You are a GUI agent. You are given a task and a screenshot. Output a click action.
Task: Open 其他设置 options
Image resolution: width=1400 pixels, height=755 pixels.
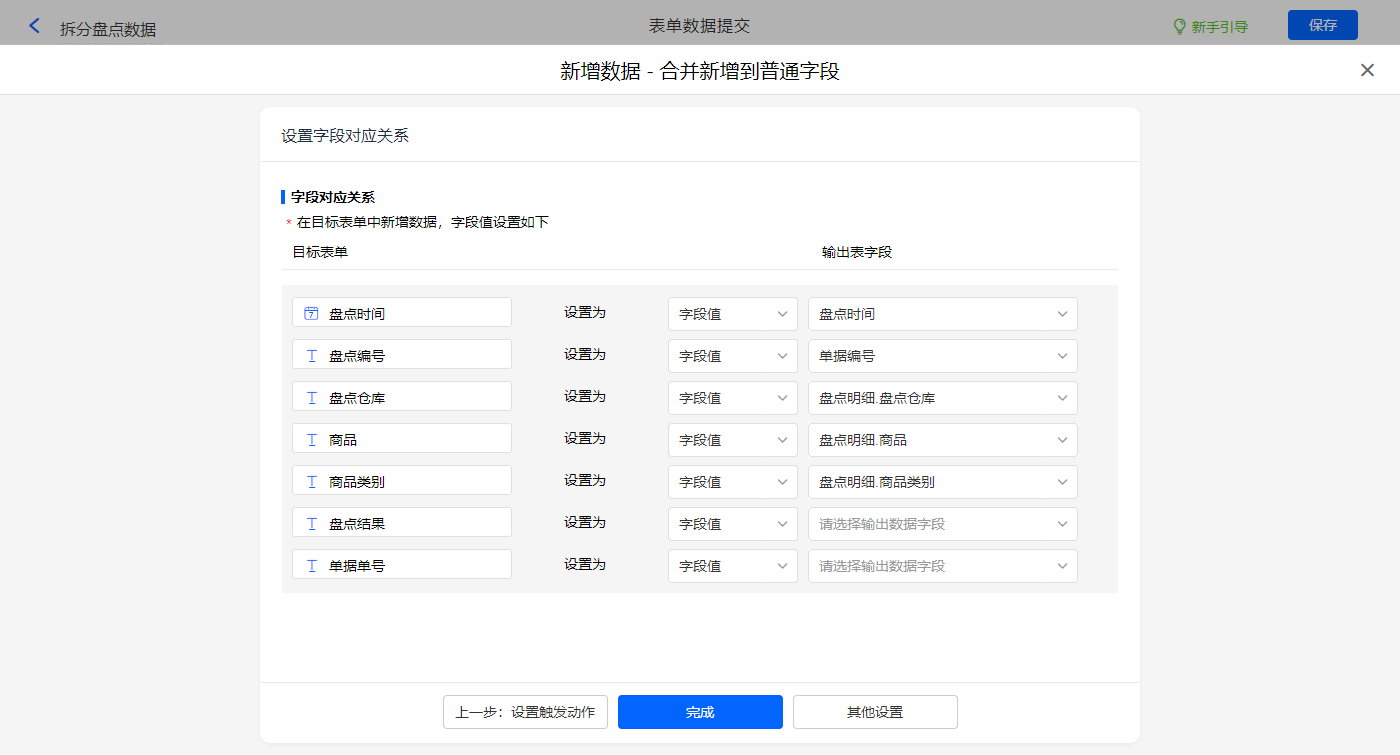click(x=875, y=712)
